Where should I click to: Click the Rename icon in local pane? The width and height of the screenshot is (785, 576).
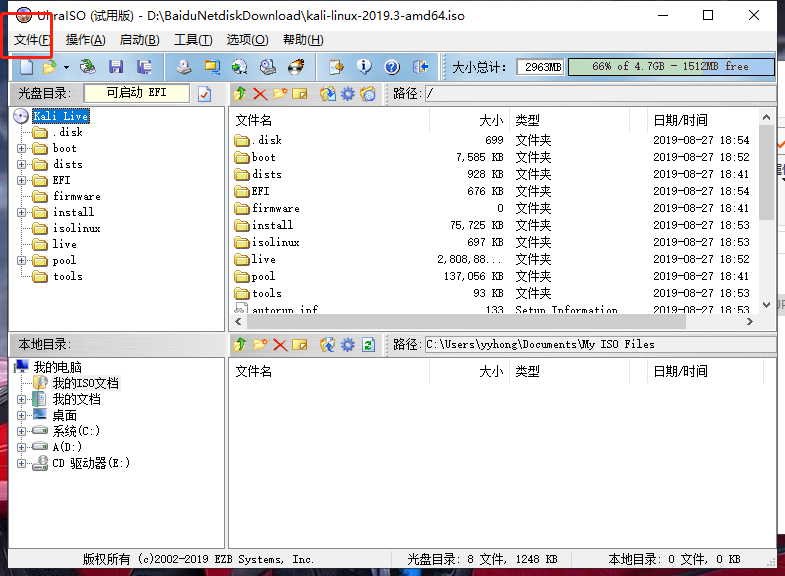[300, 345]
